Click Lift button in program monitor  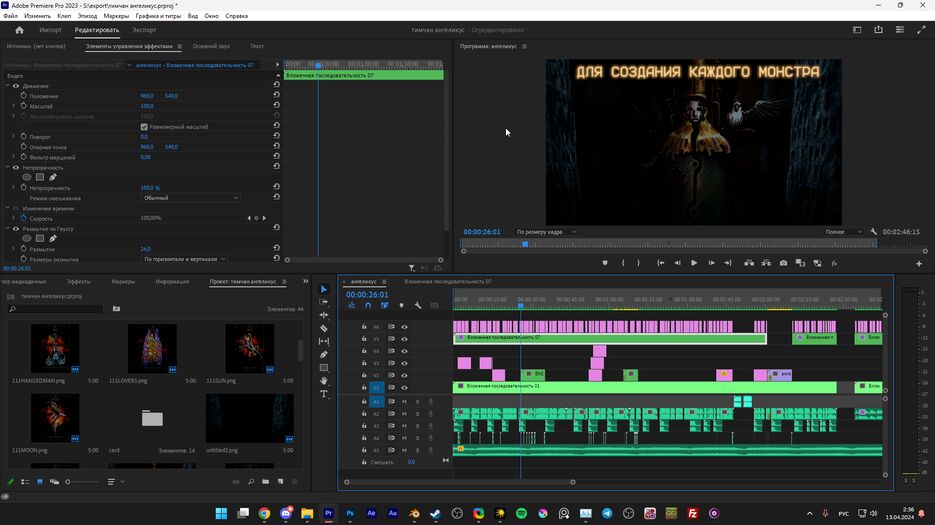click(x=749, y=263)
